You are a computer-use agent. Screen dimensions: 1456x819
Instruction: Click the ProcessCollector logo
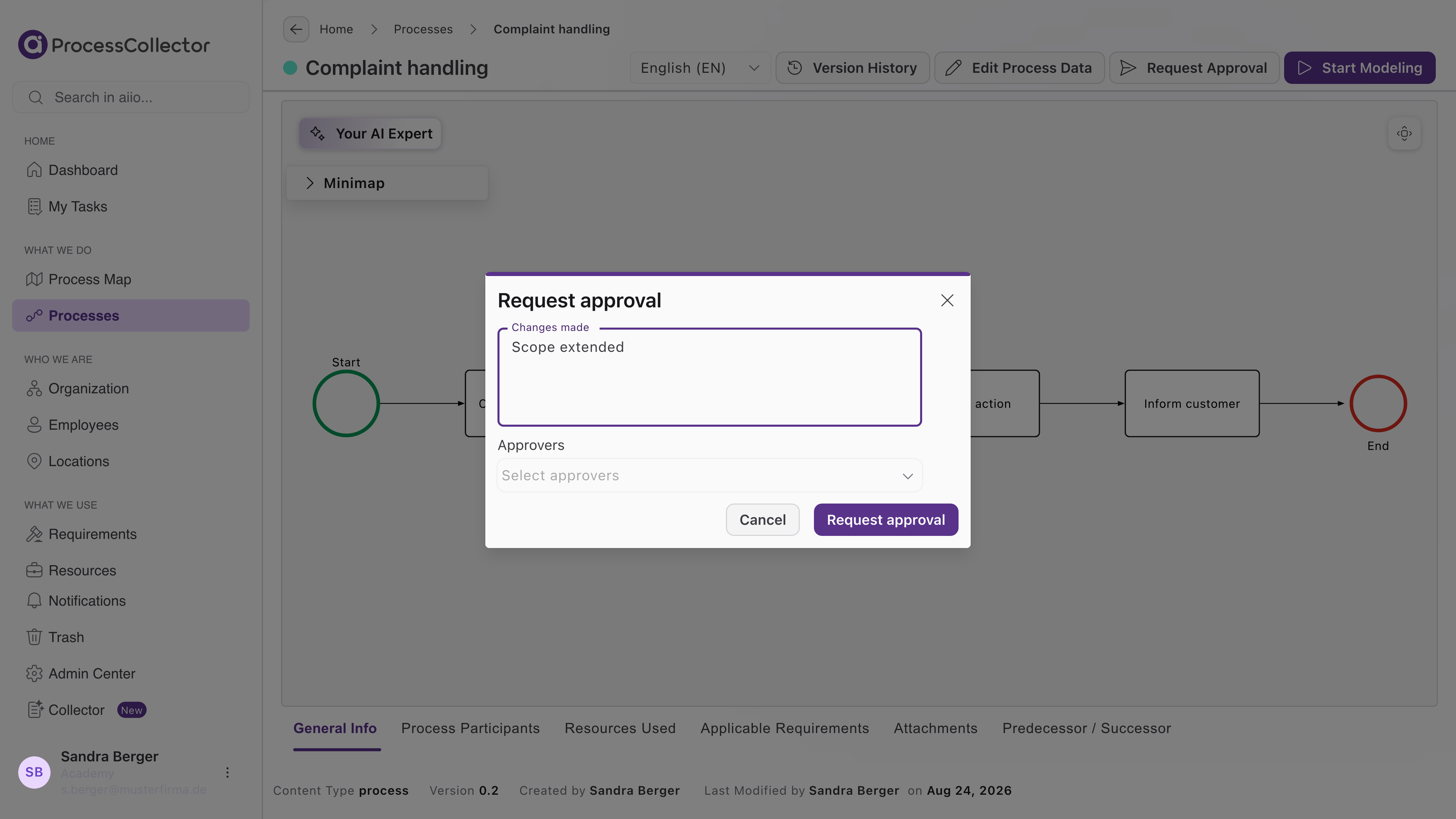(114, 44)
